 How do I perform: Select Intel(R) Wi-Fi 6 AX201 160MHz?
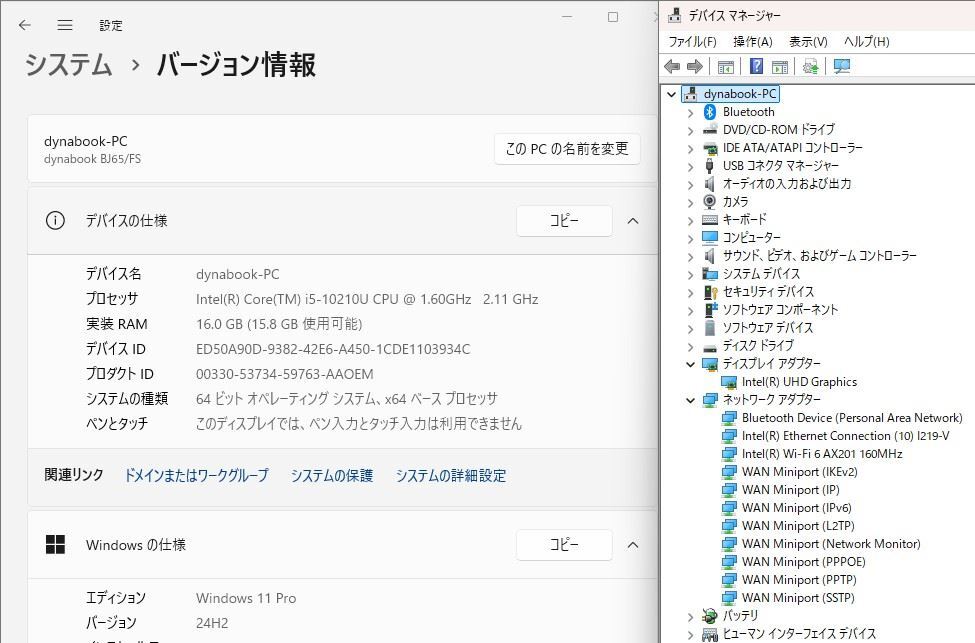point(821,454)
